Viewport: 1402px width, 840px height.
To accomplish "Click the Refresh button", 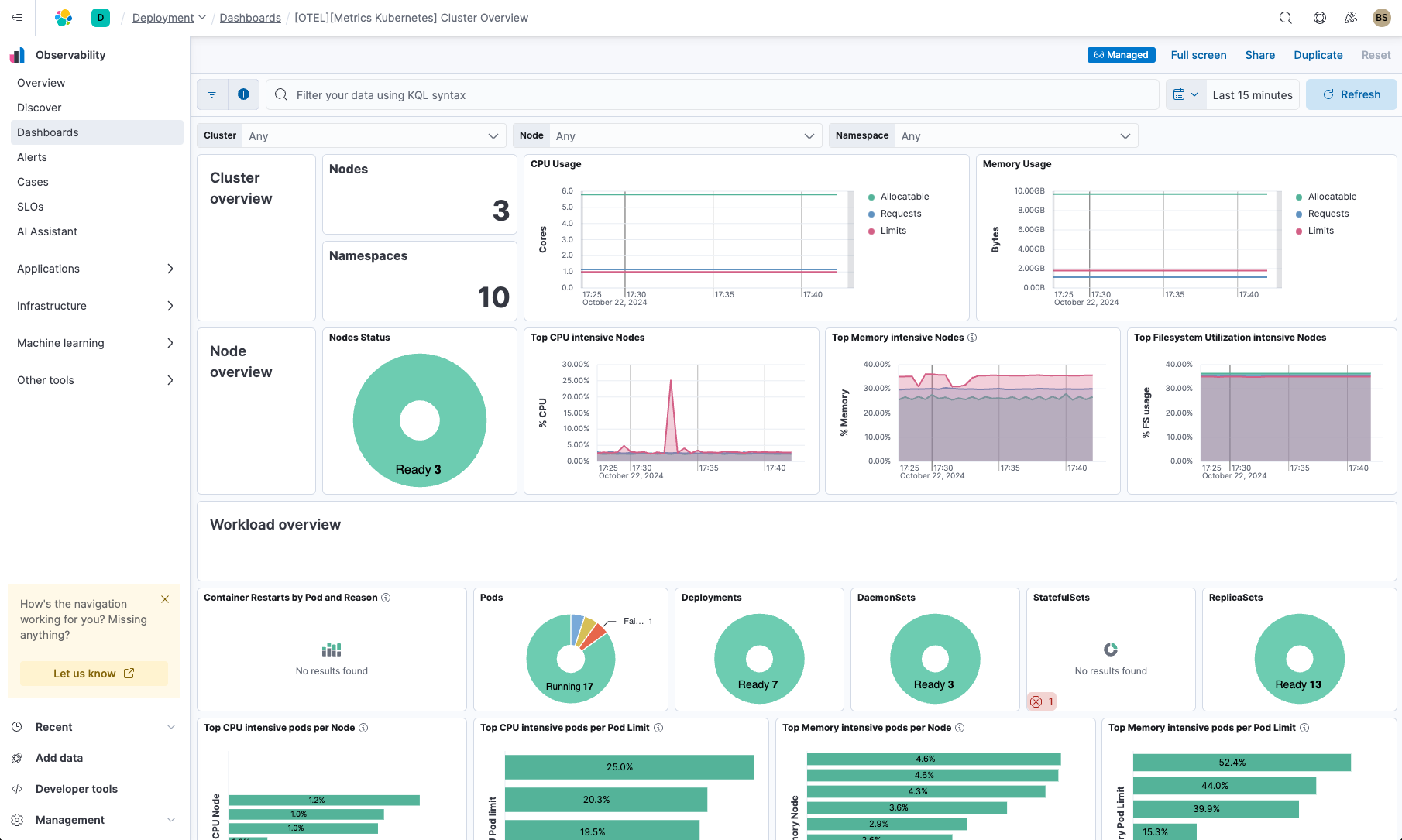I will (x=1351, y=94).
